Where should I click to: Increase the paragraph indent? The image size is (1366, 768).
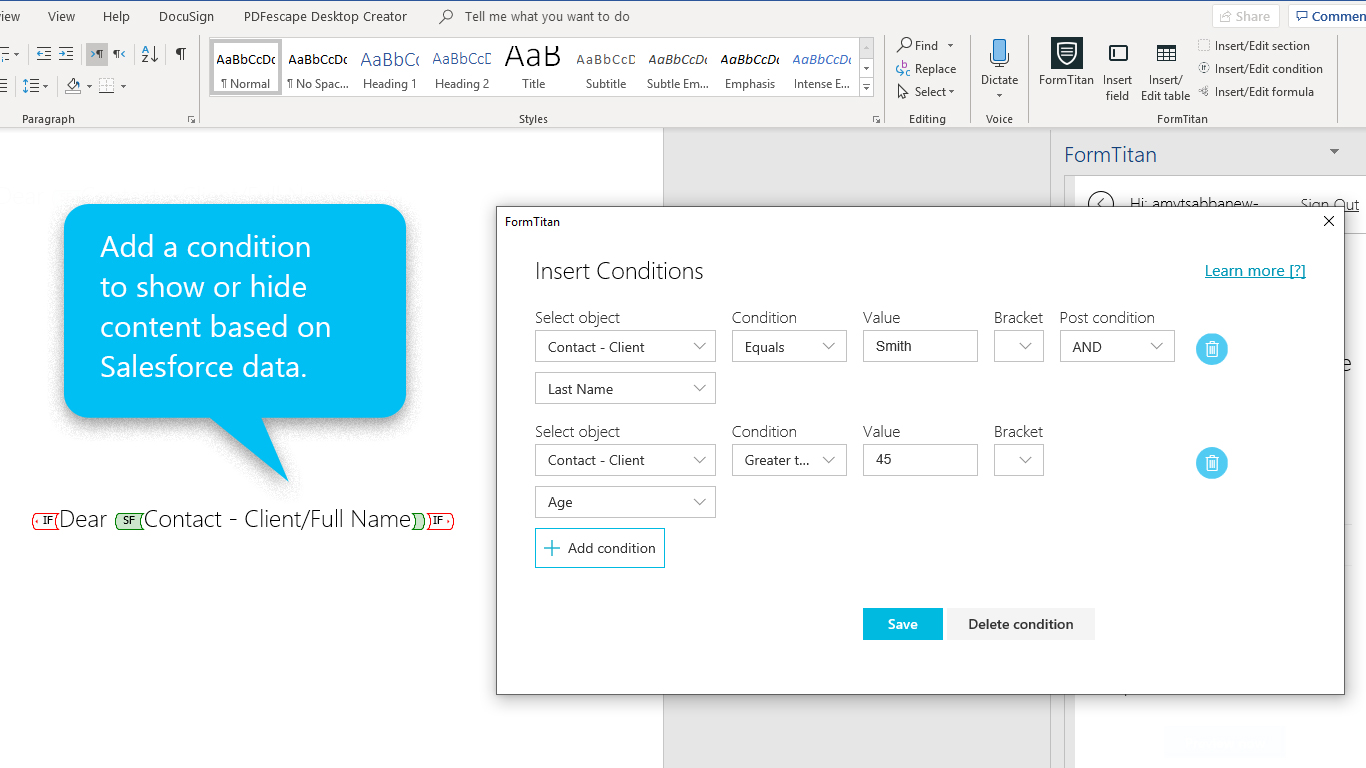click(66, 54)
